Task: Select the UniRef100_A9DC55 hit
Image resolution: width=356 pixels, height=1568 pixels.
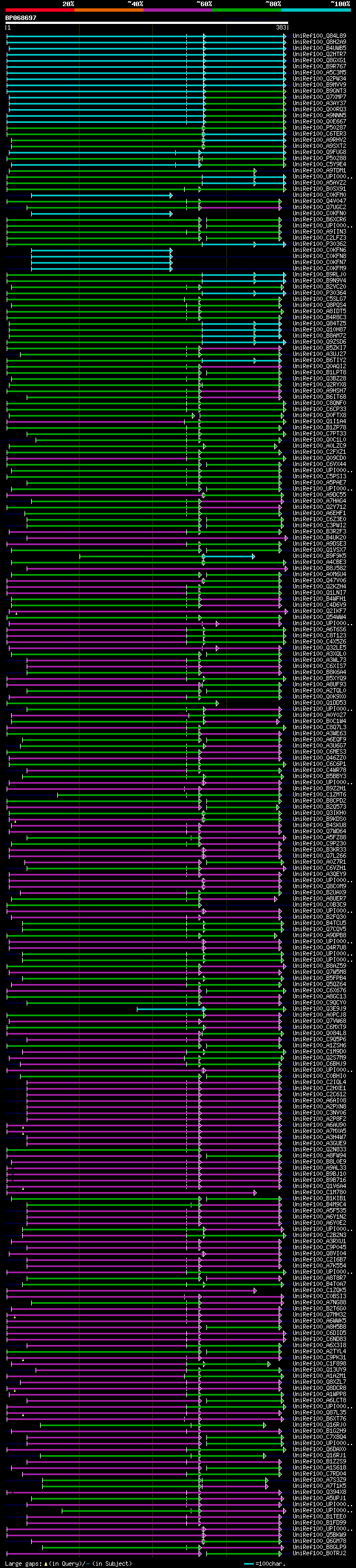Action: click(319, 495)
